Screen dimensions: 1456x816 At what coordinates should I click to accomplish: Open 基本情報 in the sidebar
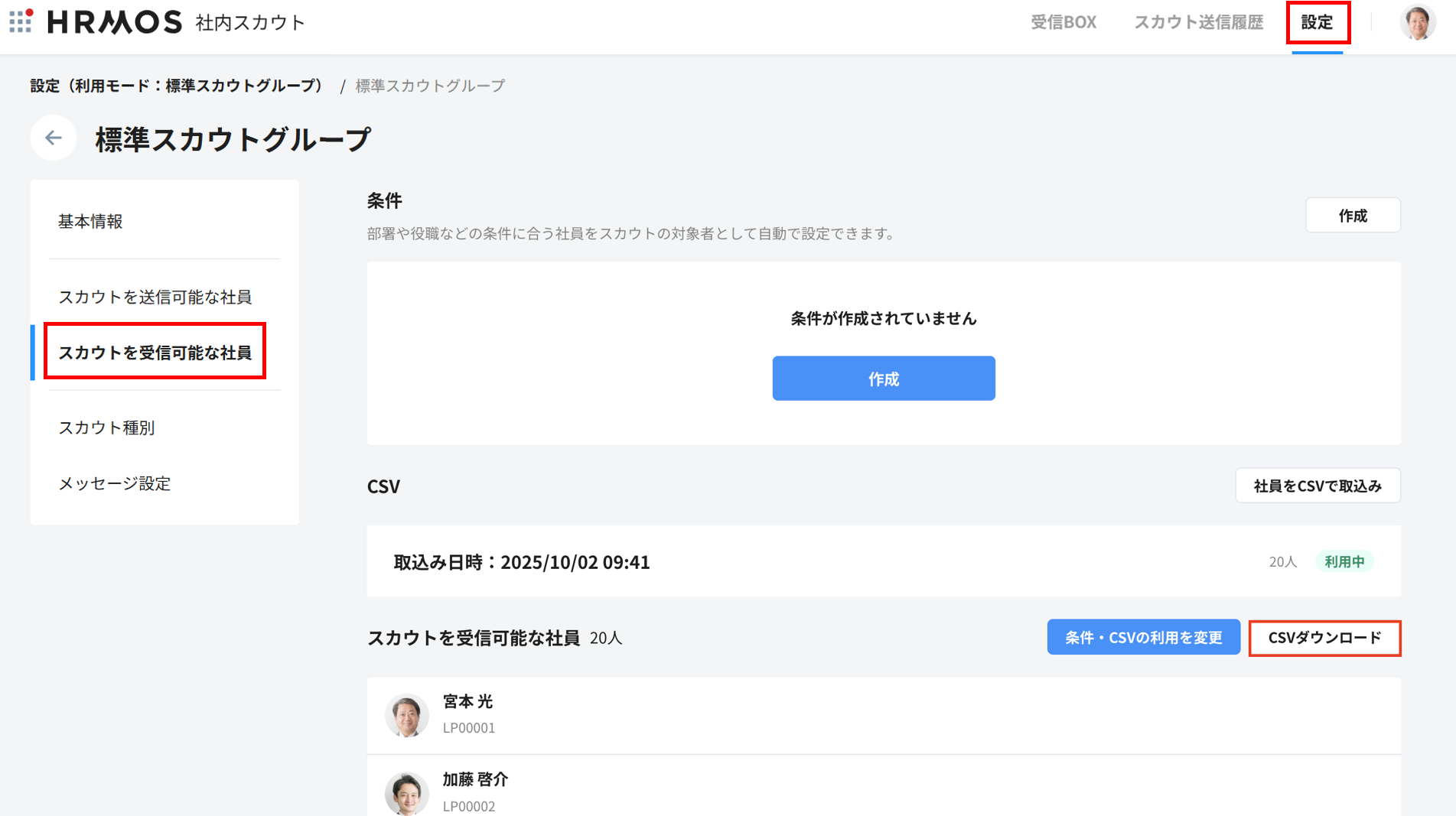[x=90, y=221]
